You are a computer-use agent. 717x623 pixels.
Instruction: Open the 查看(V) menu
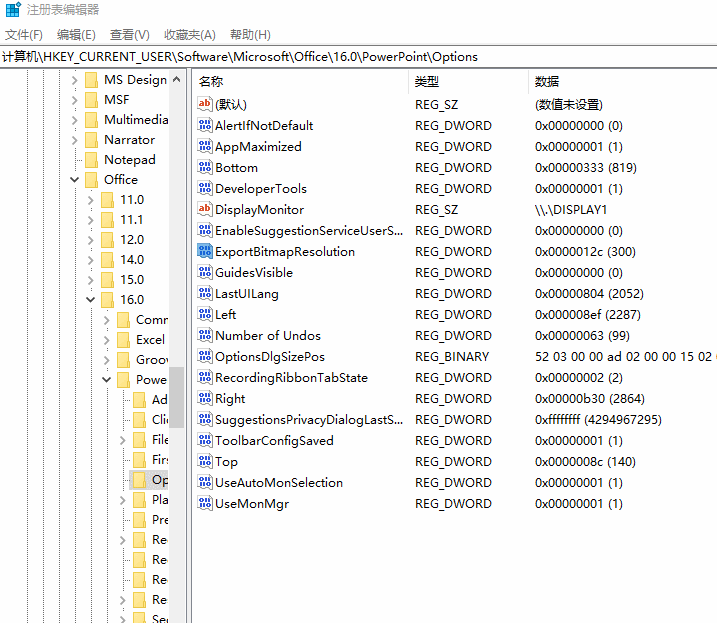point(130,35)
